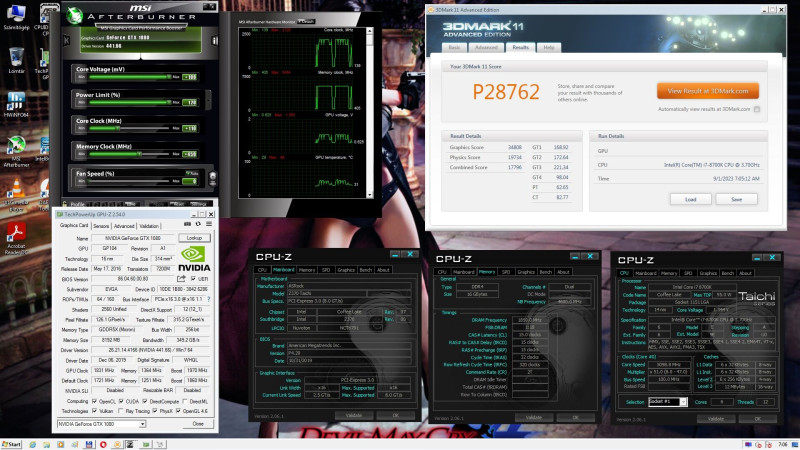Click the Close button in GPU-Z

[198, 424]
